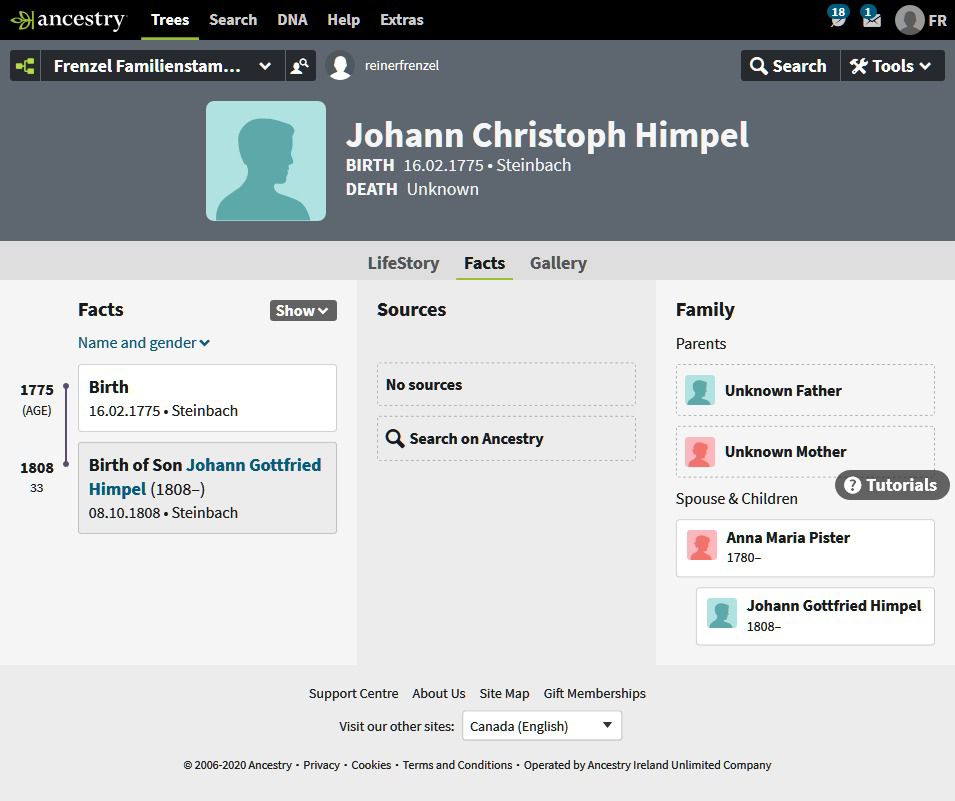
Task: Click the FR account avatar
Action: (x=909, y=20)
